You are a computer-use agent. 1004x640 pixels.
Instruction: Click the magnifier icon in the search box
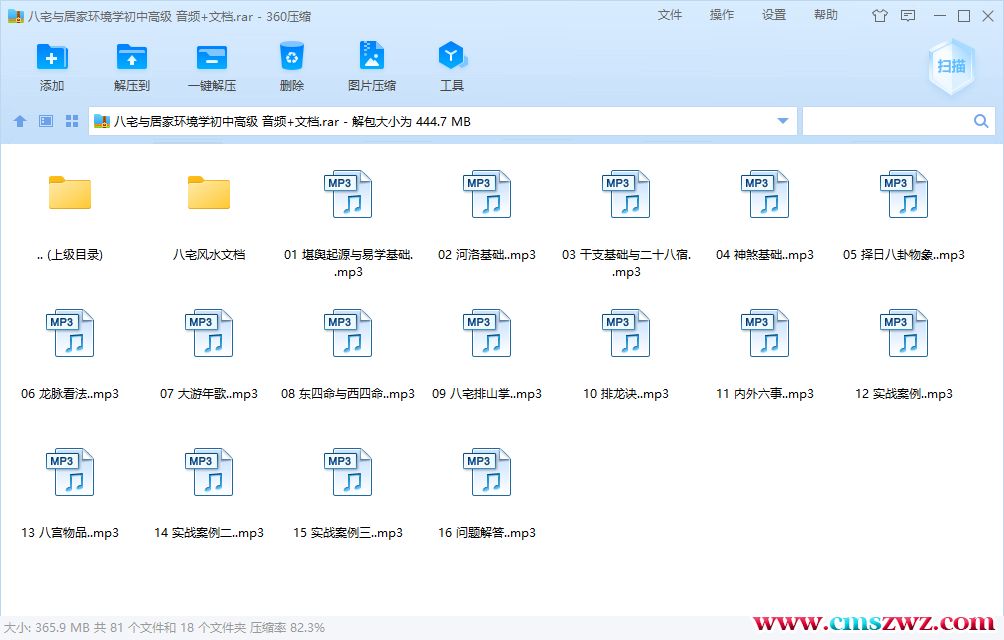click(x=980, y=120)
